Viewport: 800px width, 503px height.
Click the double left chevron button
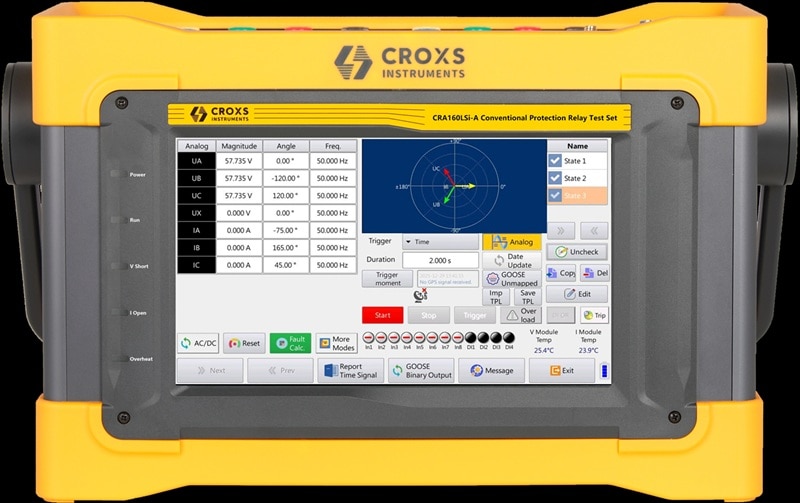click(594, 231)
